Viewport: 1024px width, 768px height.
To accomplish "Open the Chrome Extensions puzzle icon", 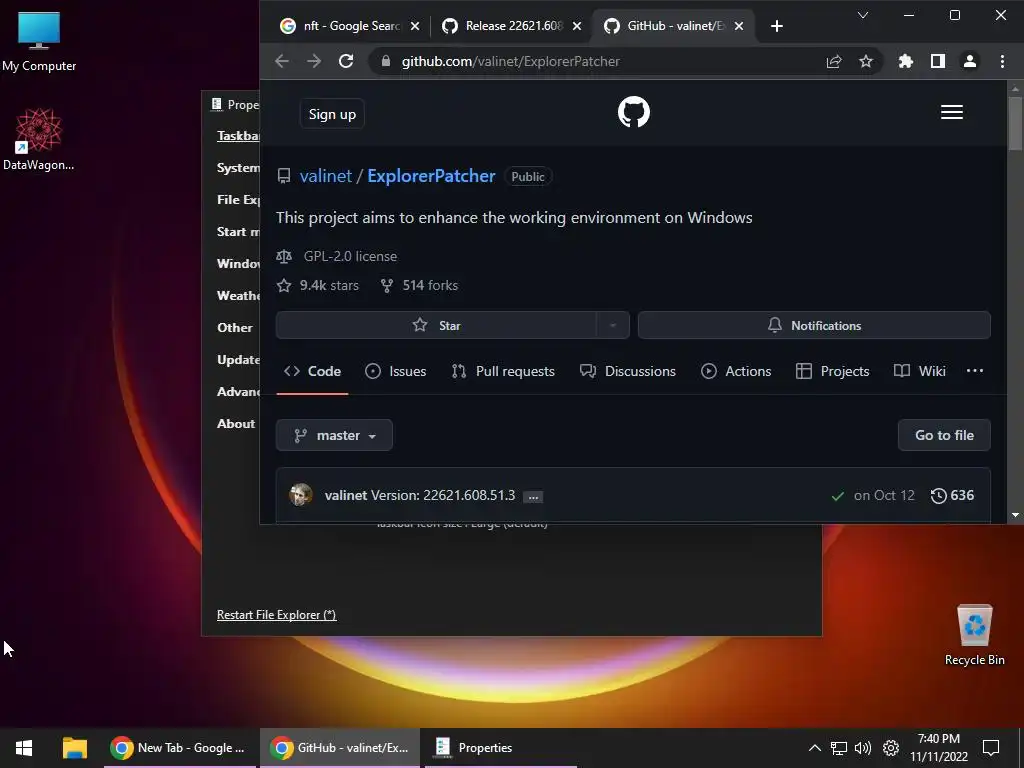I will click(x=905, y=61).
